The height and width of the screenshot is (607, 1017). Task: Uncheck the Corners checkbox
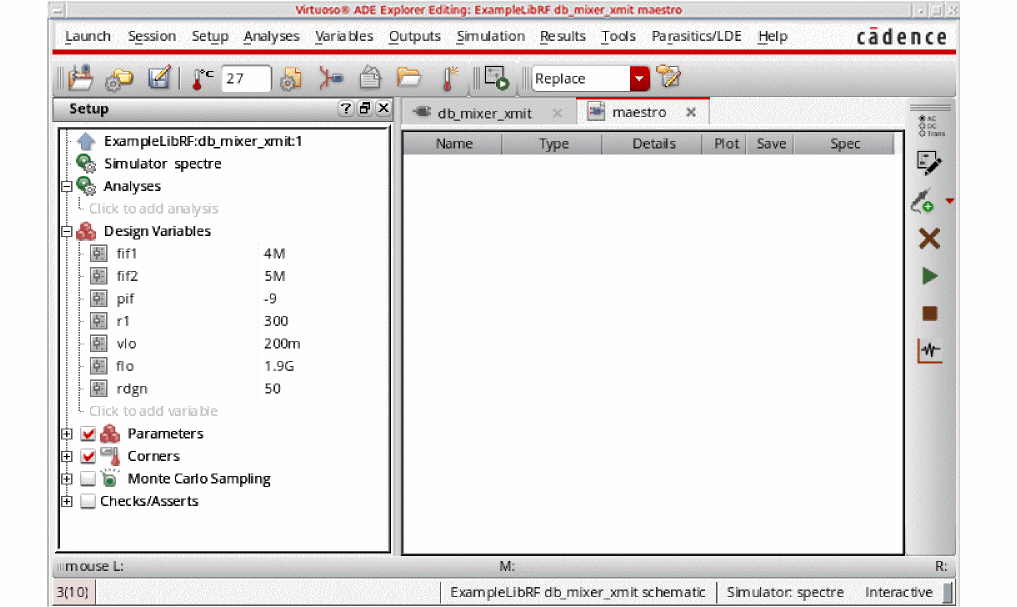point(88,456)
